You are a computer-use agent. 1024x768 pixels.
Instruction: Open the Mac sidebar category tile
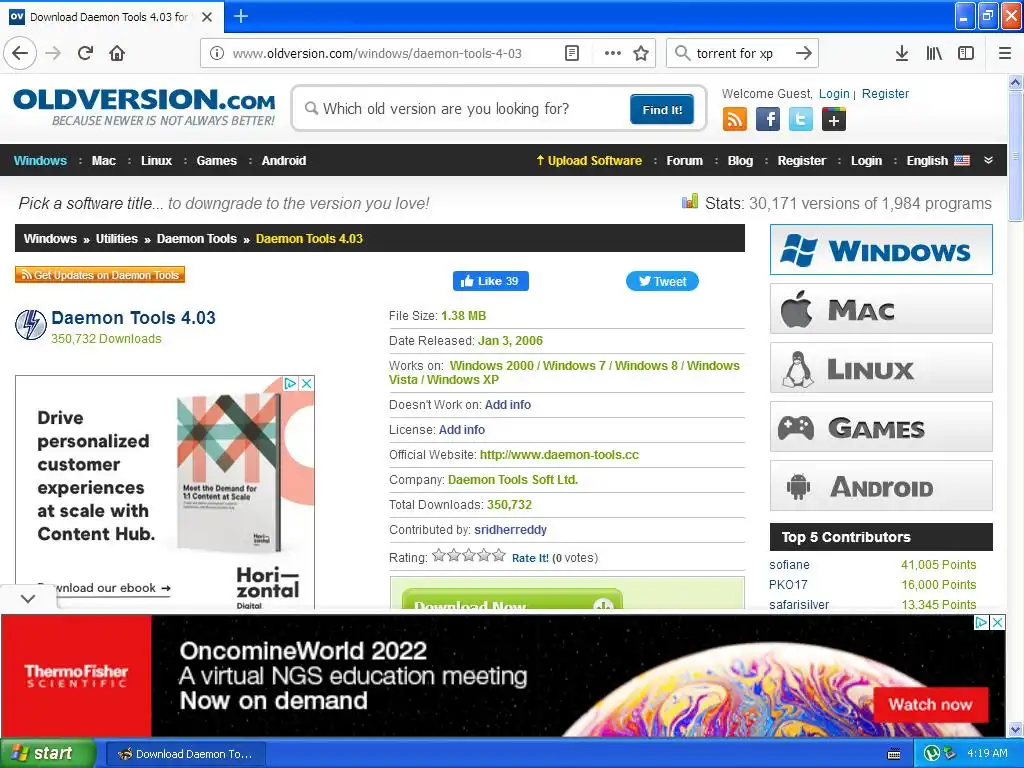[x=881, y=309]
